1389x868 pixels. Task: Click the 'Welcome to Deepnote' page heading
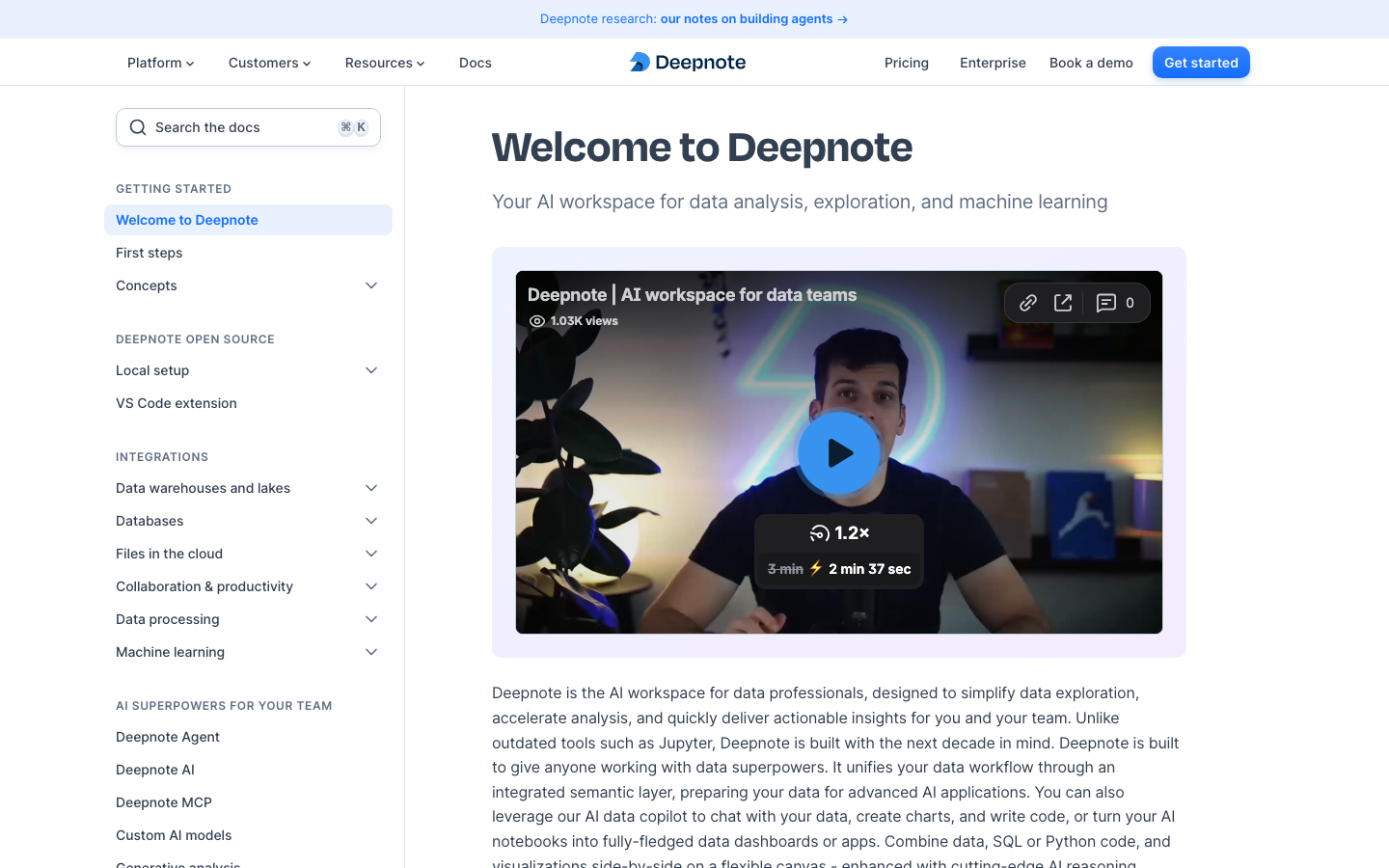coord(702,148)
